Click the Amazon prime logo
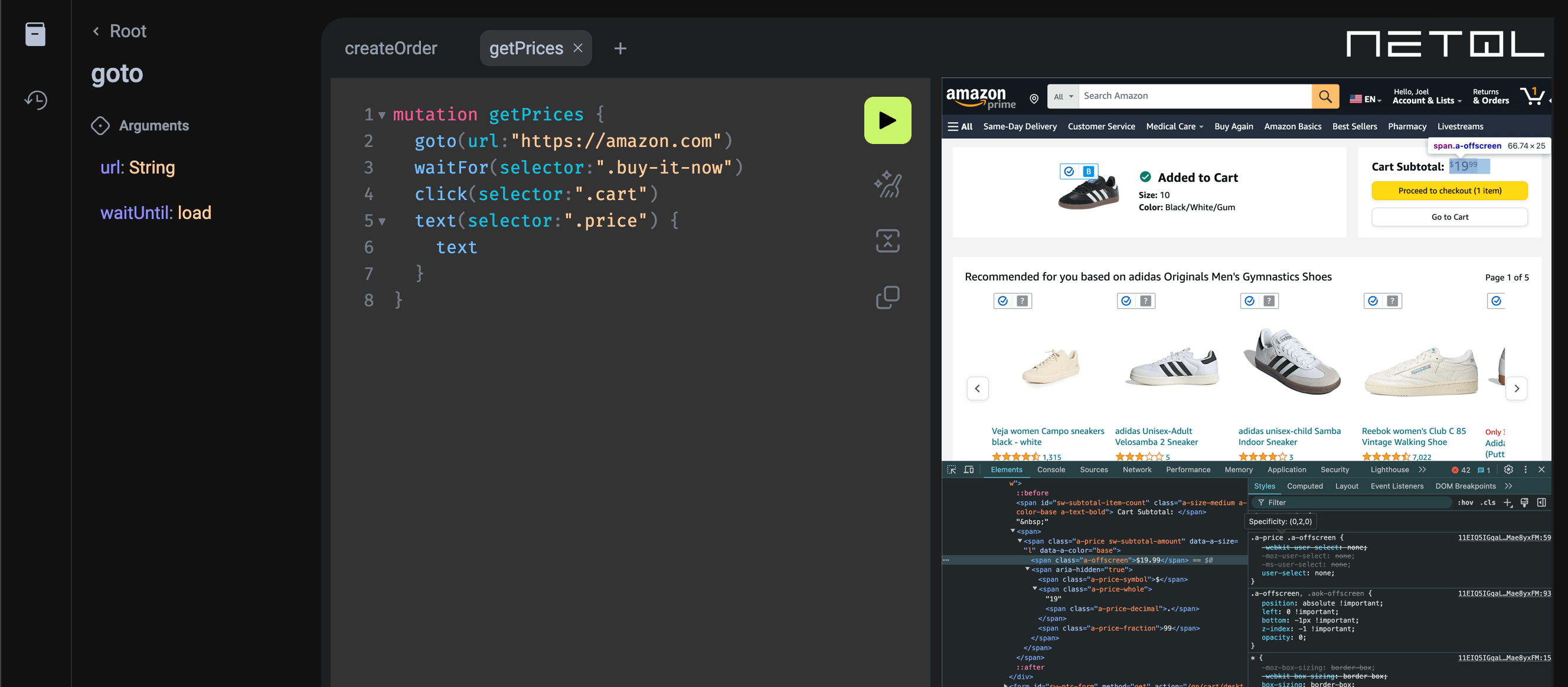 [980, 97]
